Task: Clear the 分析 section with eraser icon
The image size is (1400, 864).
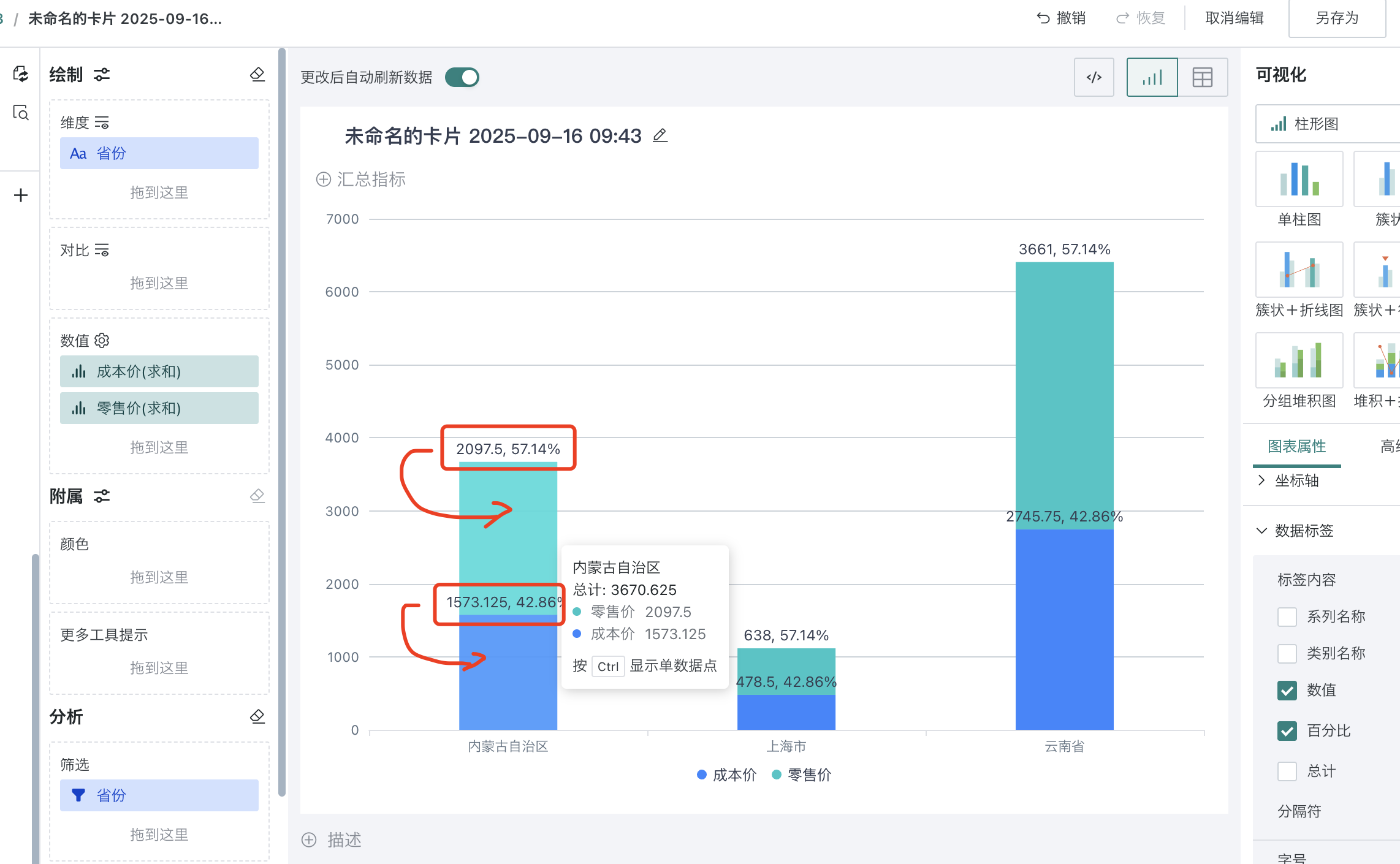Action: pyautogui.click(x=257, y=716)
